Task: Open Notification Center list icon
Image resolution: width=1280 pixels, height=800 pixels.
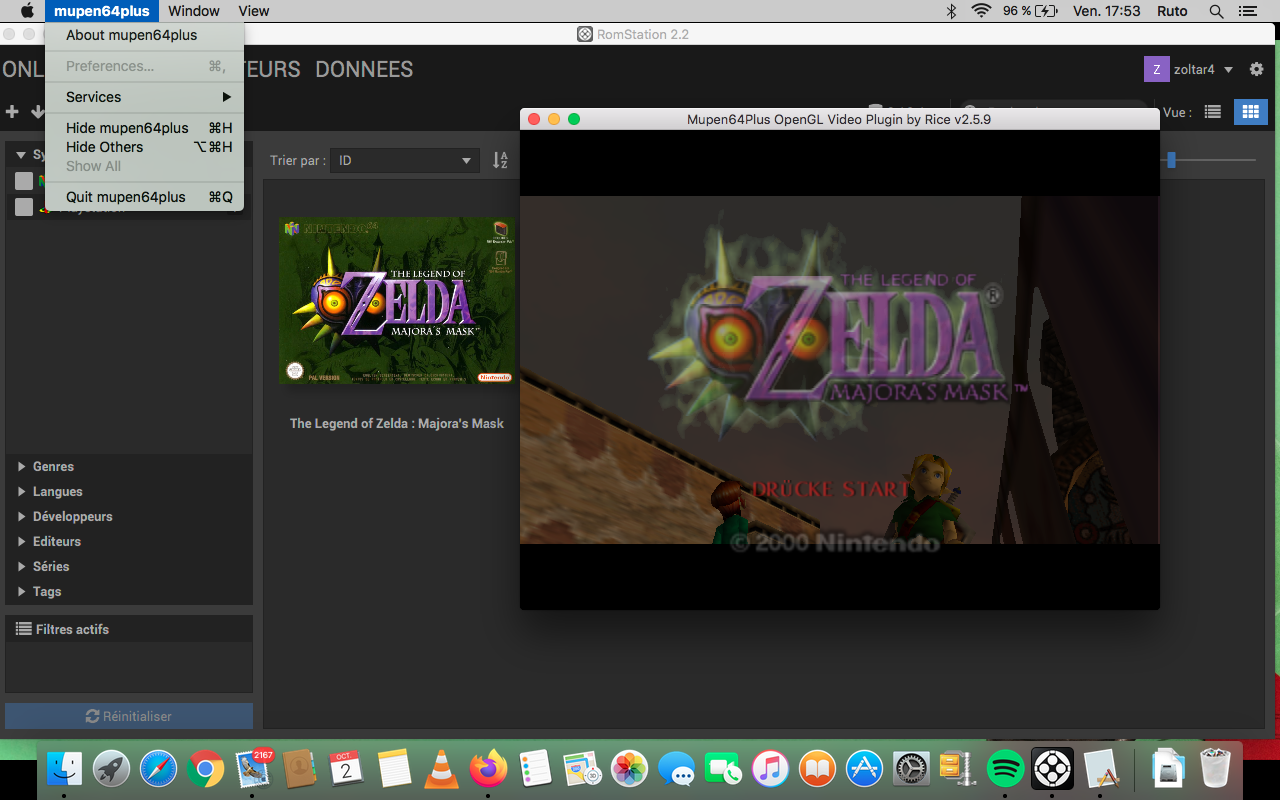Action: tap(1247, 11)
